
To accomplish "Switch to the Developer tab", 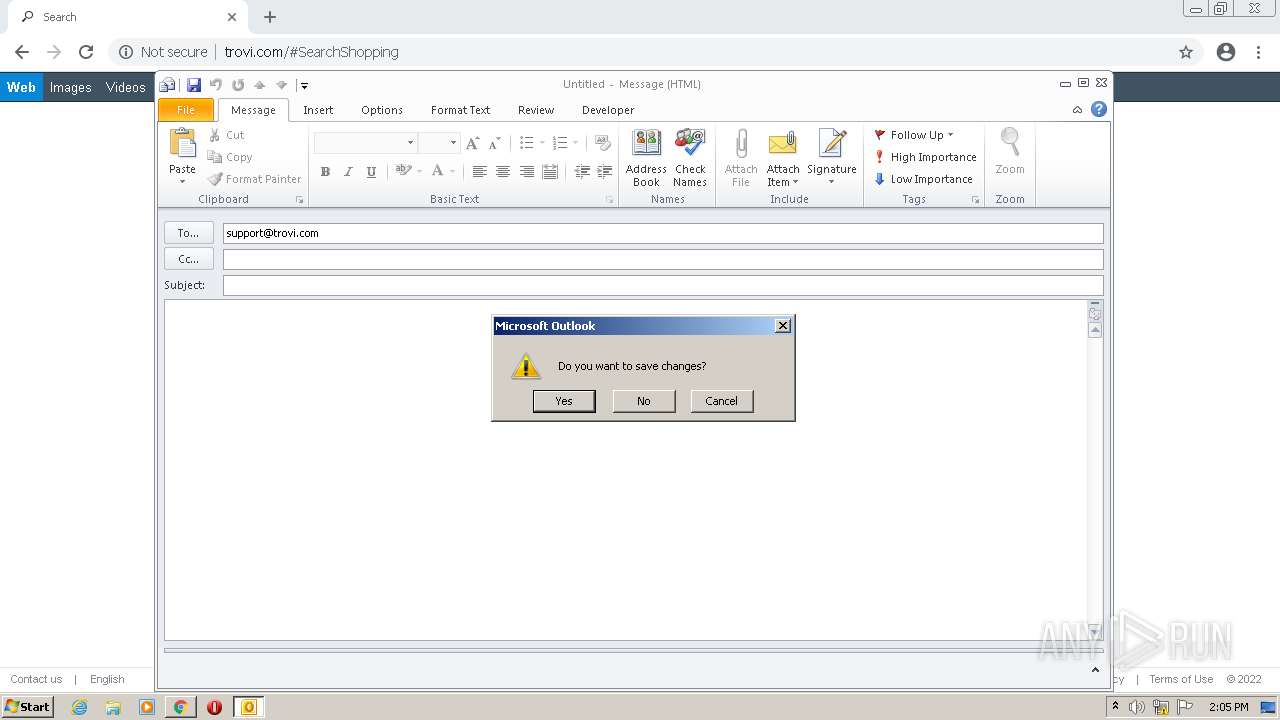I will [608, 110].
